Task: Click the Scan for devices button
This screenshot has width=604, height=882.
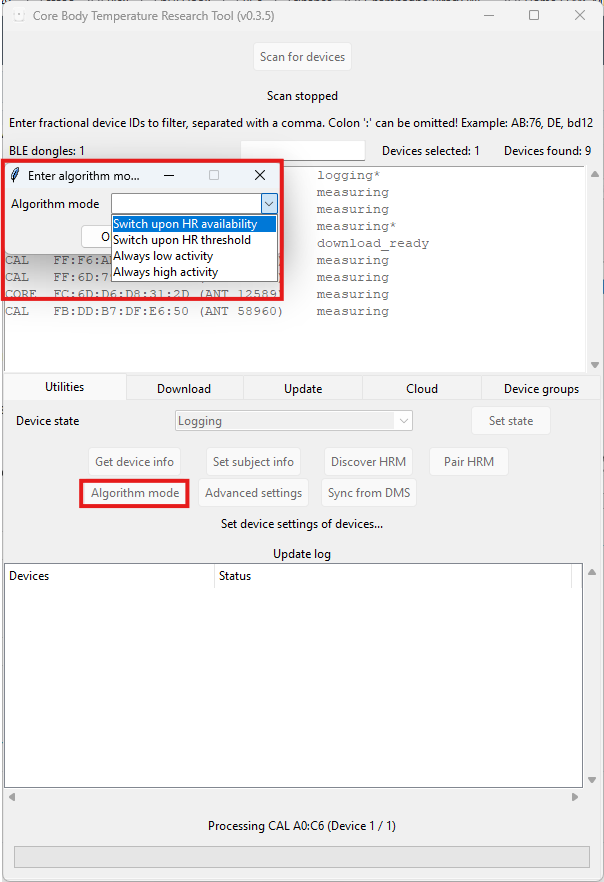Action: click(x=303, y=57)
